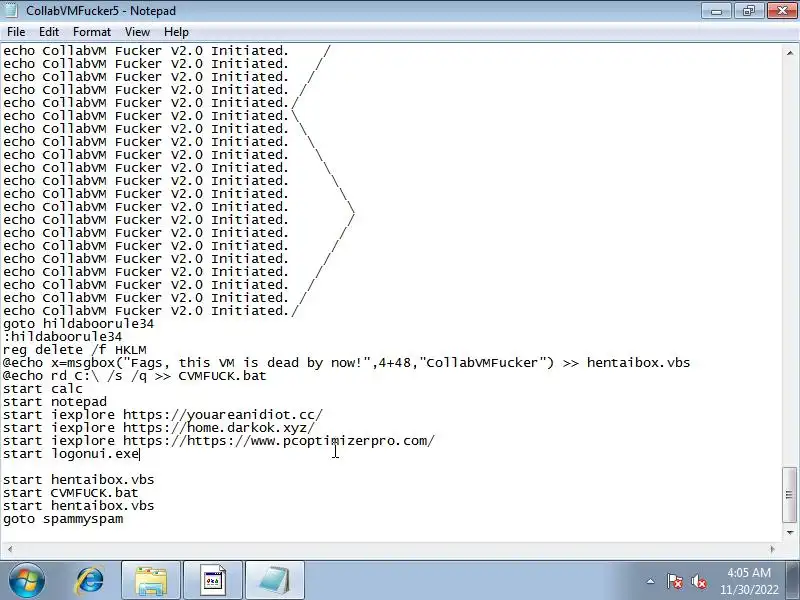Click the horizontal scrollbar right arrow

tap(772, 549)
